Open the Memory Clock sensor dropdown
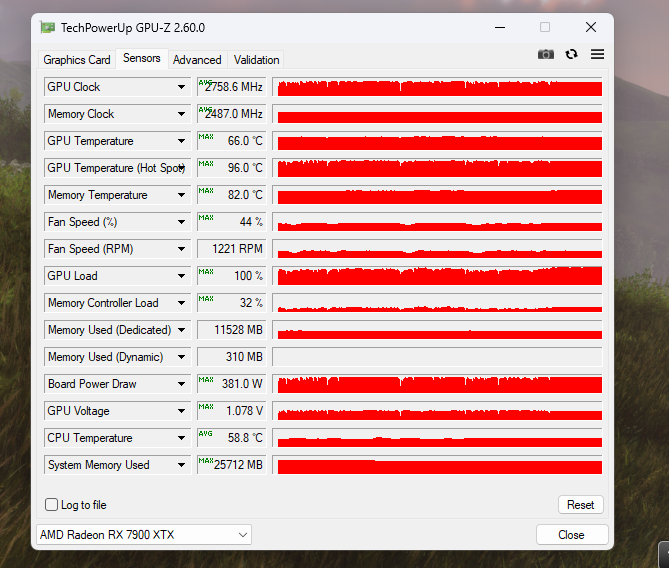The width and height of the screenshot is (669, 568). click(117, 114)
